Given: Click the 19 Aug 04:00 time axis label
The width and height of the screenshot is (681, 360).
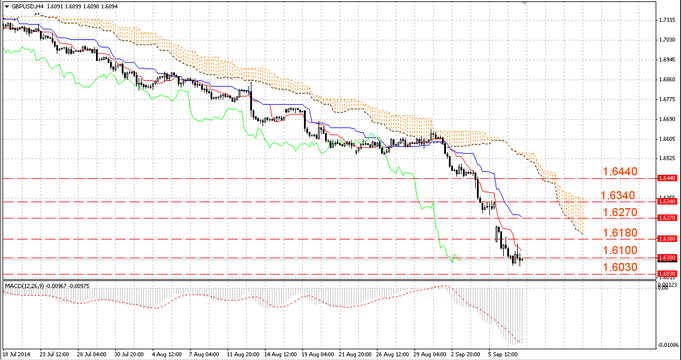Looking at the screenshot, I should [x=317, y=353].
